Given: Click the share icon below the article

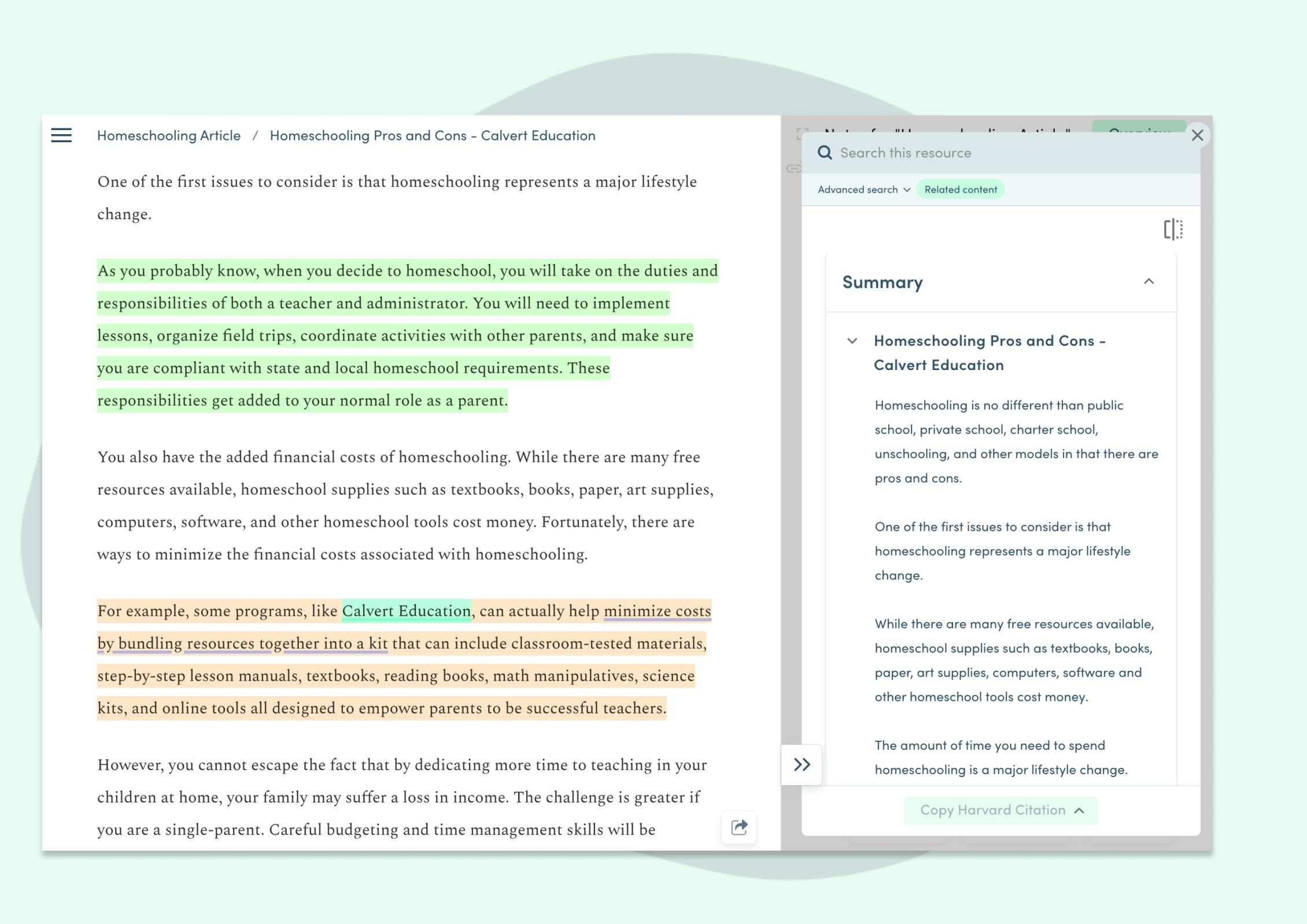Looking at the screenshot, I should (739, 827).
